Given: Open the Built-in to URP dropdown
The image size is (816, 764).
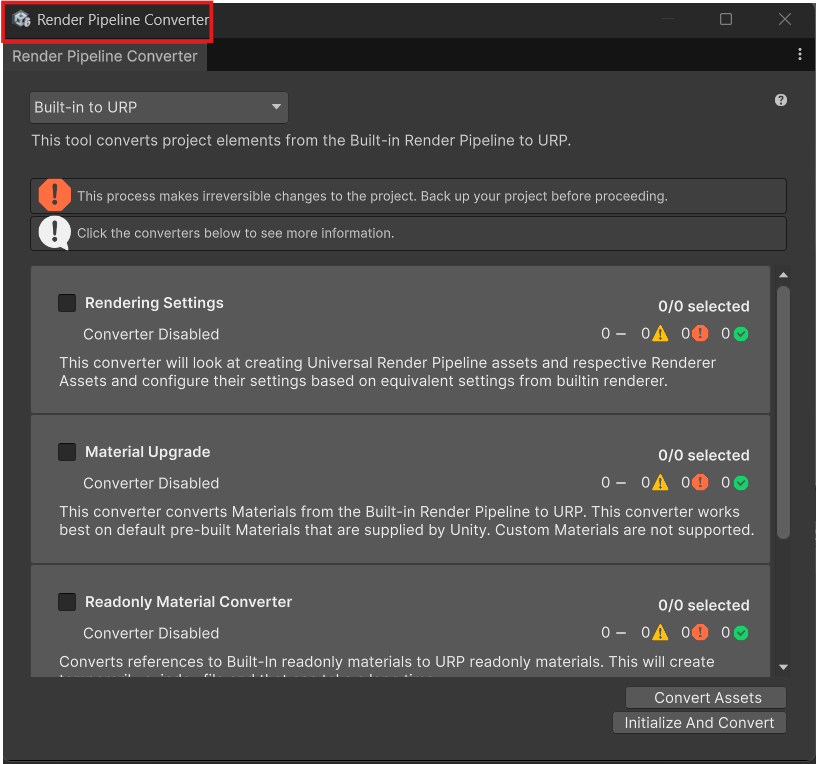Looking at the screenshot, I should [159, 107].
